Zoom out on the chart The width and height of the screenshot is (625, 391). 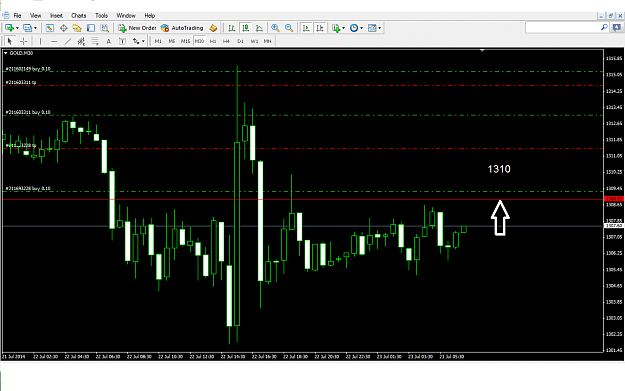[289, 28]
